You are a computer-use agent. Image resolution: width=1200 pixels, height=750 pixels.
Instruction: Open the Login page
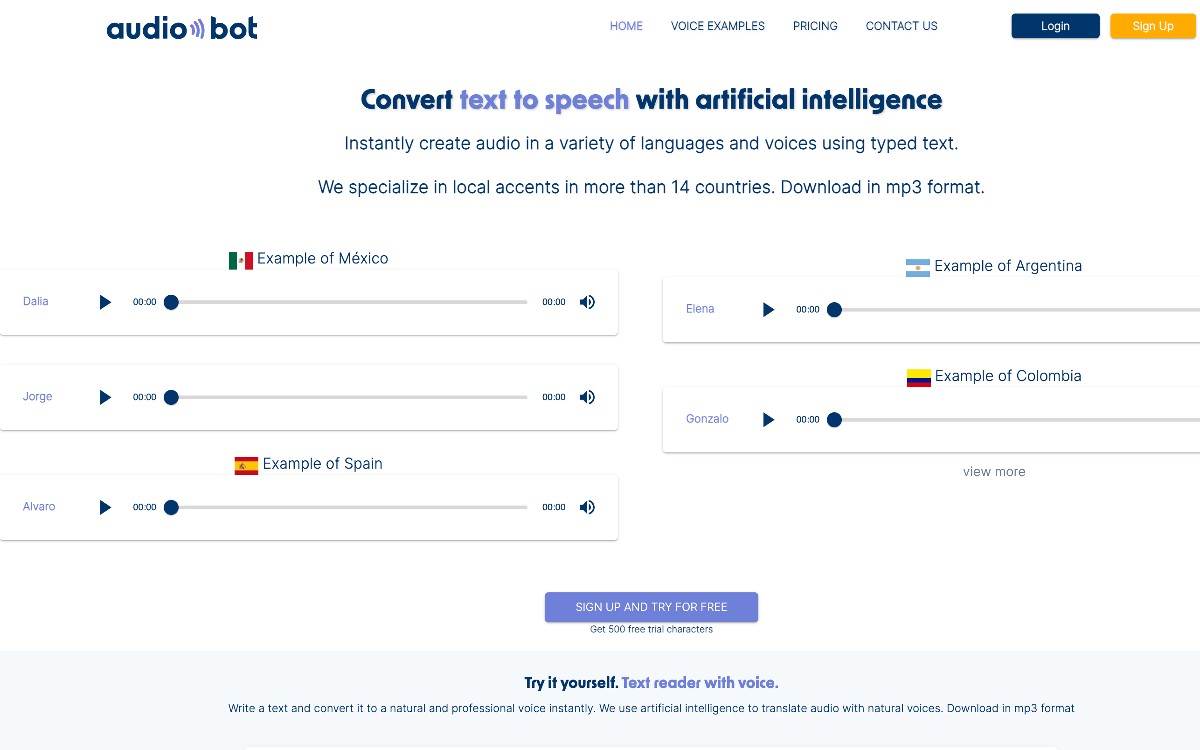point(1055,26)
